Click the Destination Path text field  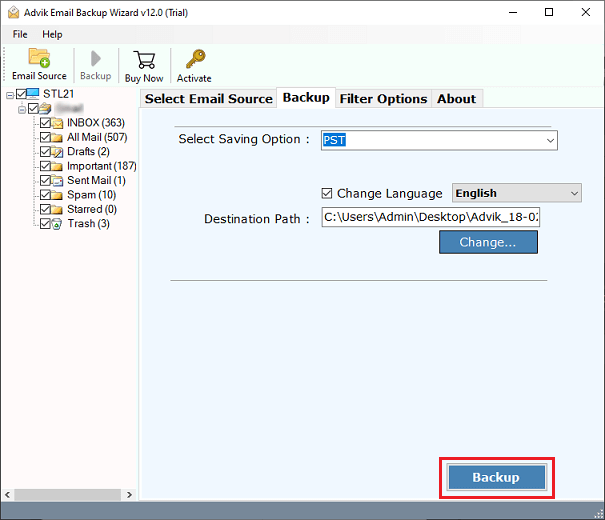[x=430, y=218]
